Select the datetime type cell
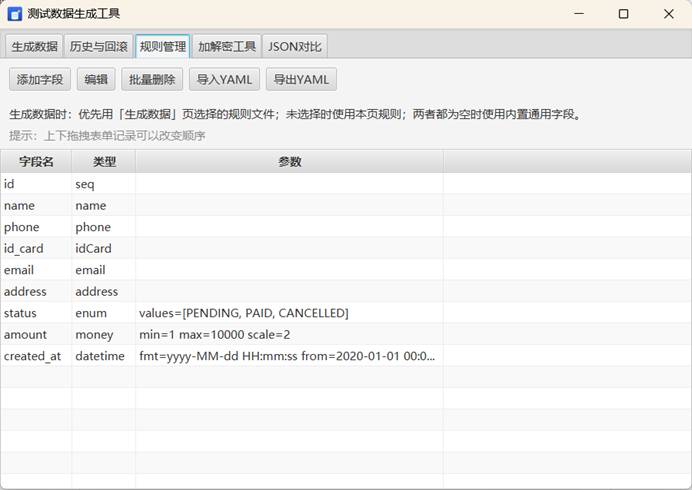Screen dimensions: 692x490 click(104, 356)
